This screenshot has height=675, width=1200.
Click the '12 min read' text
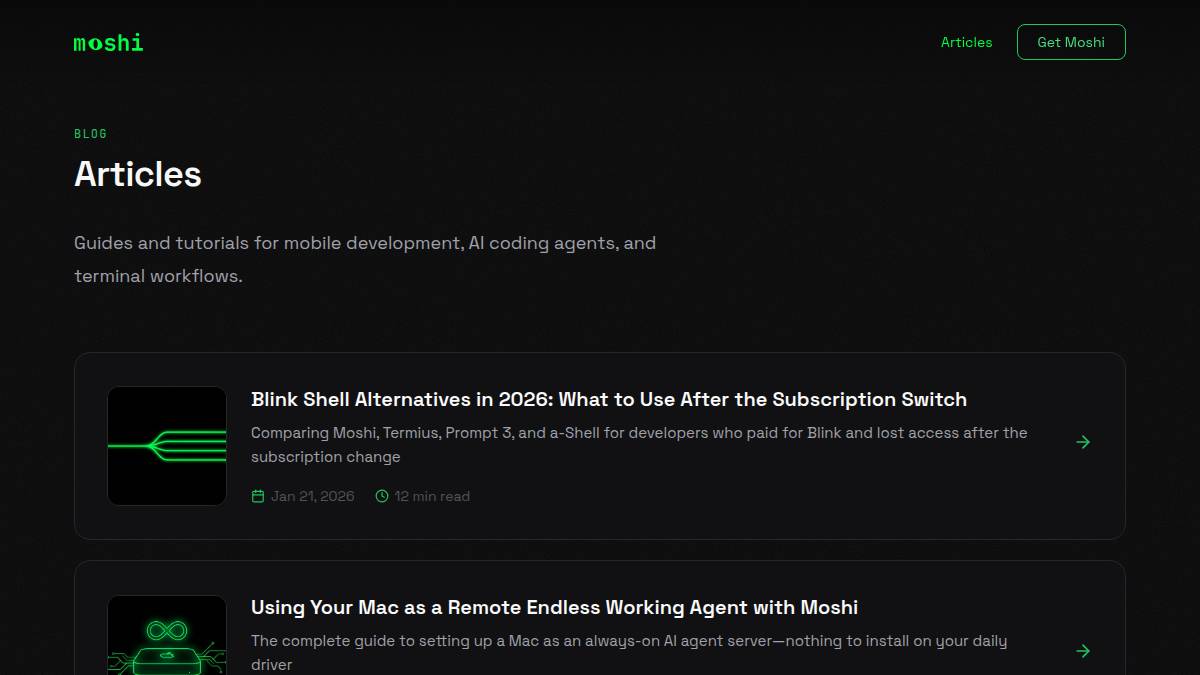[432, 496]
